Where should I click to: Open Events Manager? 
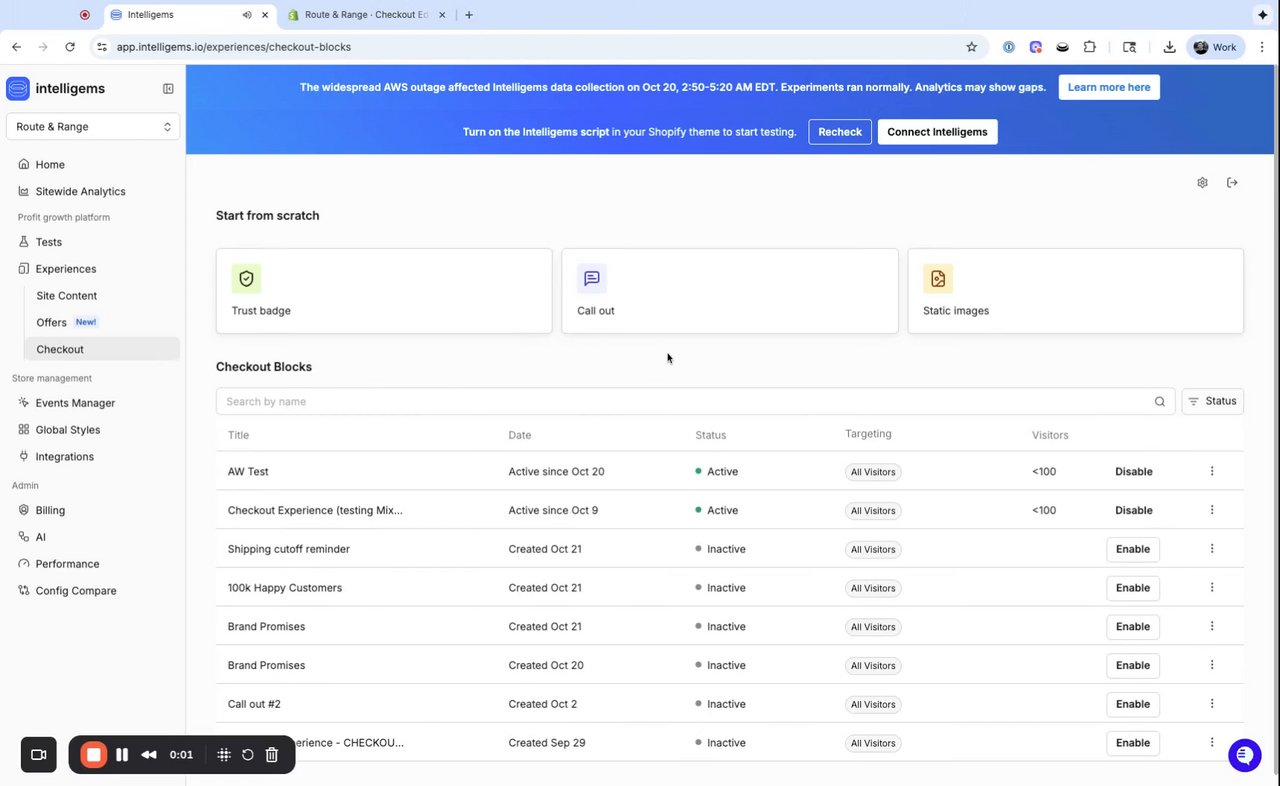click(x=75, y=403)
